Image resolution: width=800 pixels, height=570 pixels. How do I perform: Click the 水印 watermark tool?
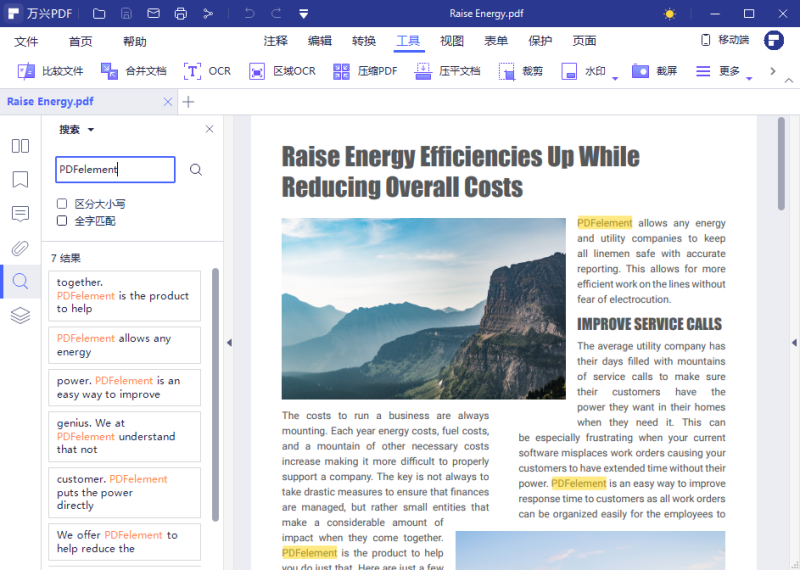pos(584,71)
